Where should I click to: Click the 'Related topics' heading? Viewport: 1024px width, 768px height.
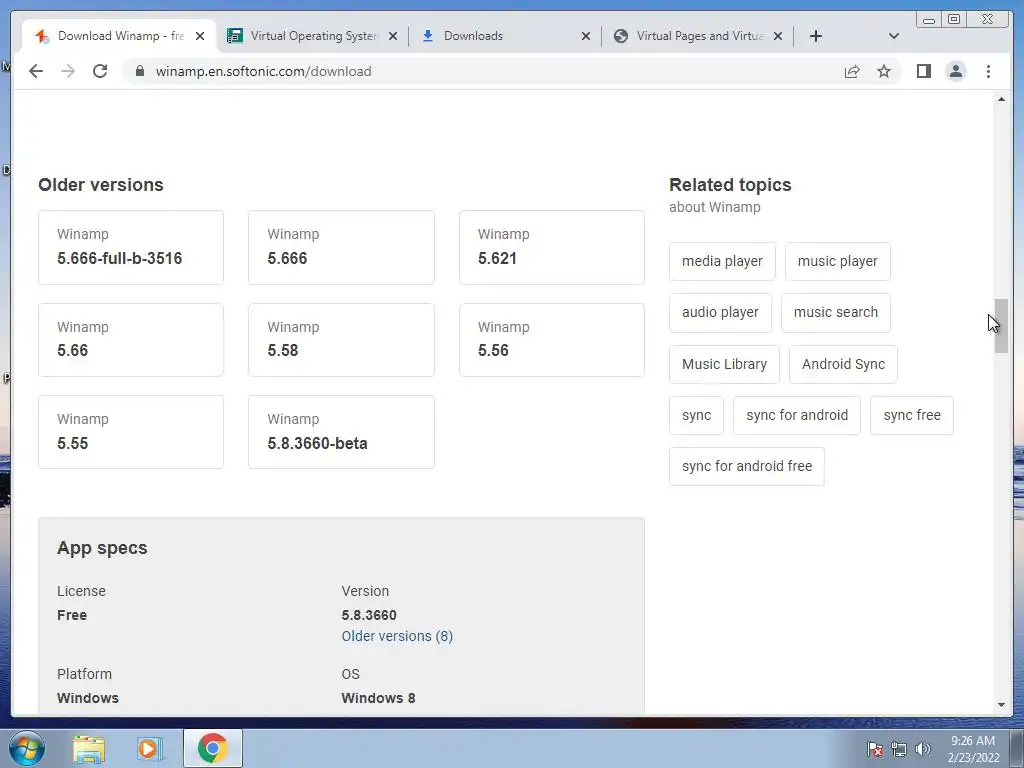pos(730,185)
